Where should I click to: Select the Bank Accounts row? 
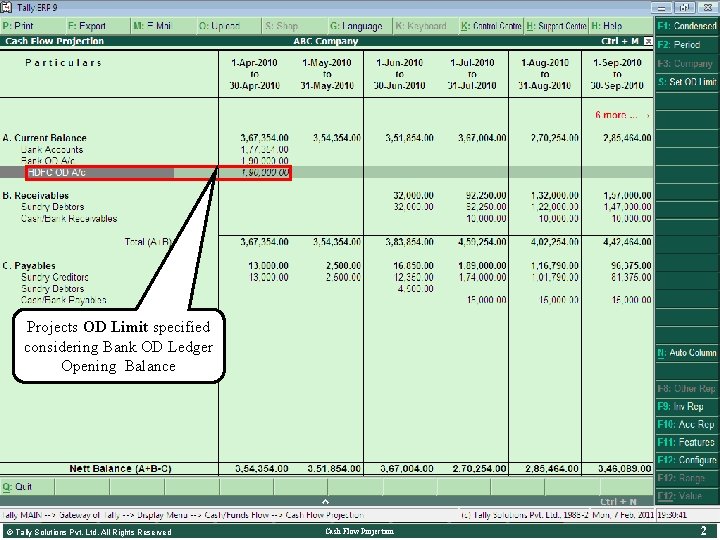(x=52, y=150)
